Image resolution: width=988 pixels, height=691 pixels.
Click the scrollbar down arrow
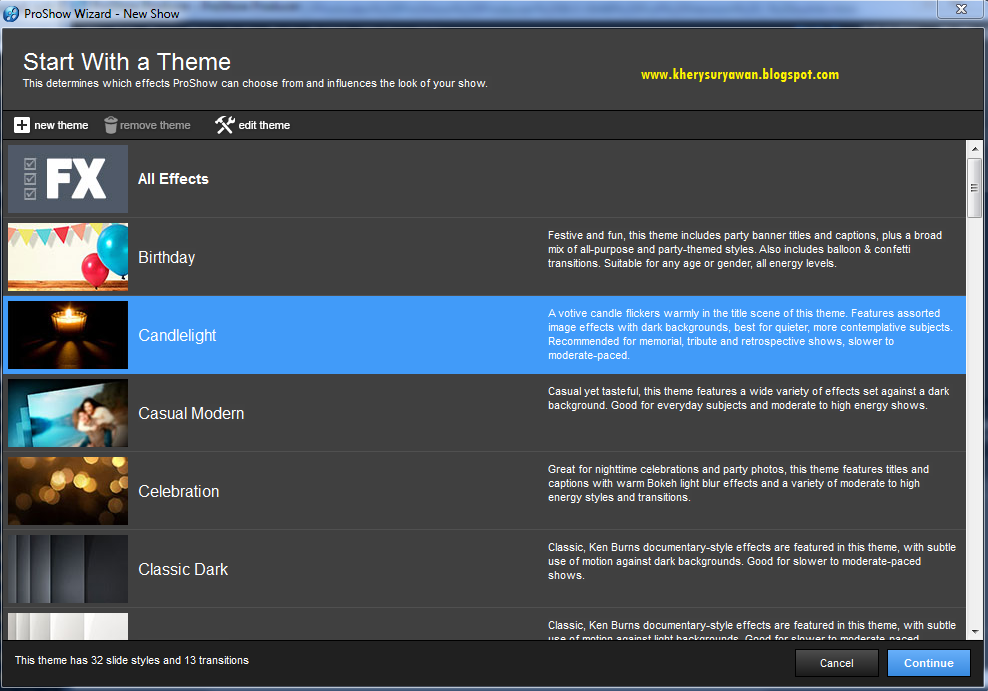point(975,632)
